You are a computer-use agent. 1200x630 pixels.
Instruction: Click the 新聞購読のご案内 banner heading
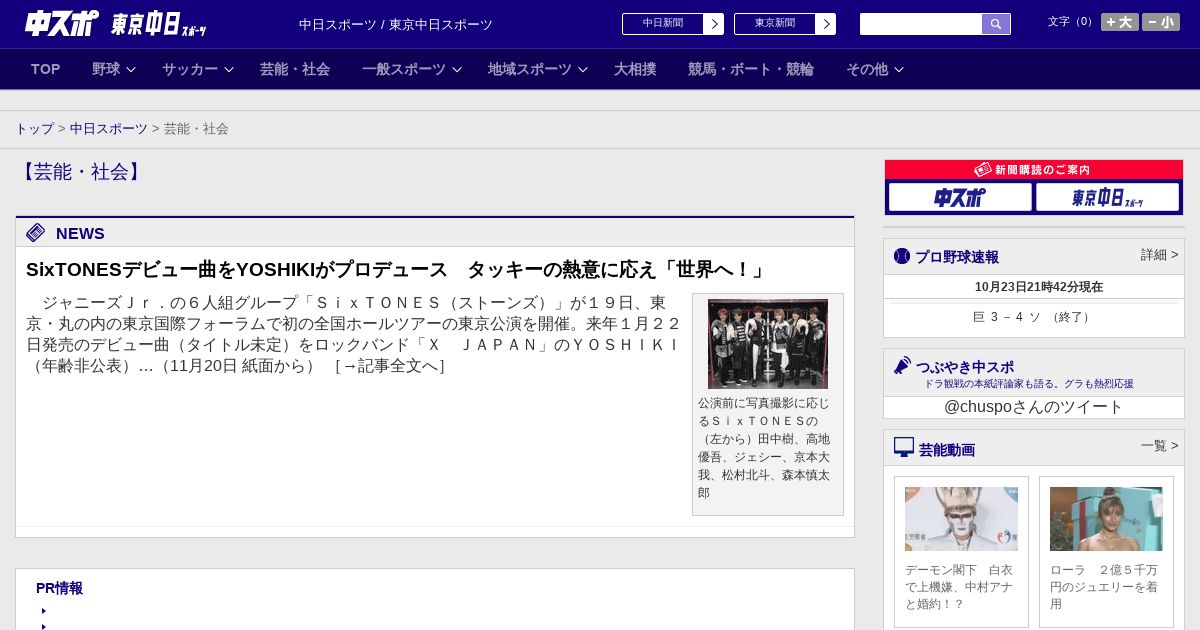1034,170
